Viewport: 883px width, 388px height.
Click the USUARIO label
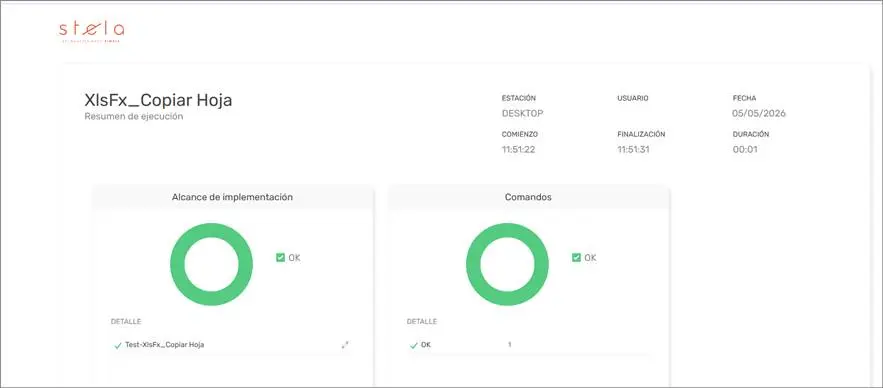pos(633,98)
